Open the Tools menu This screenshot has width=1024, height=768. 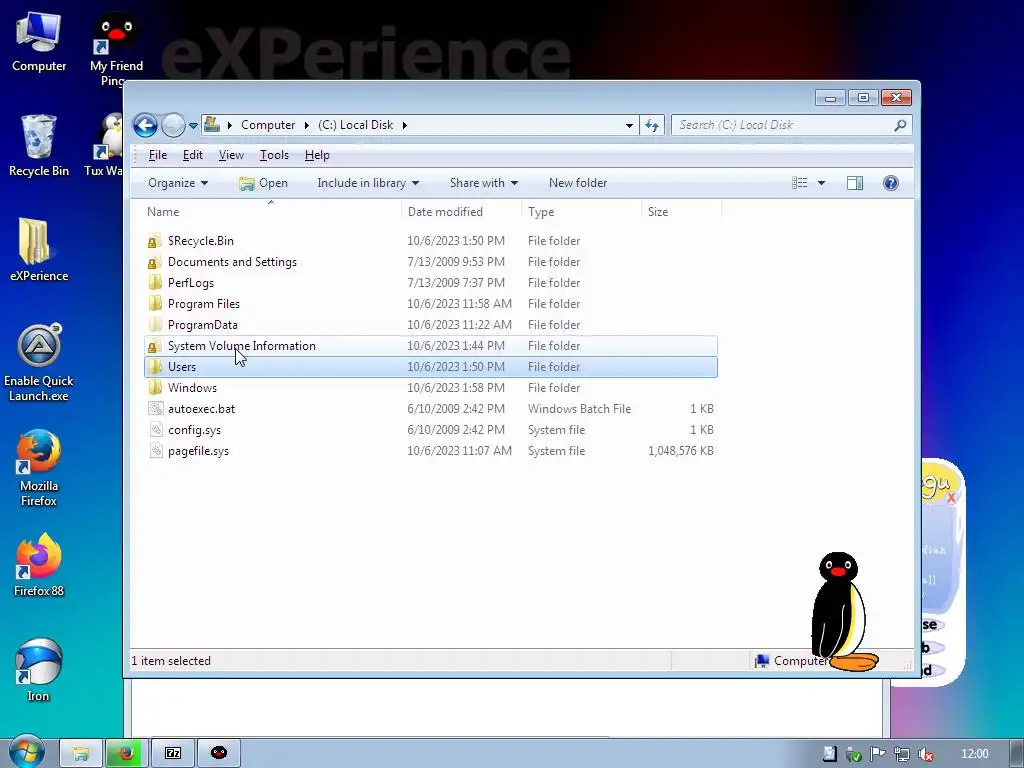[x=274, y=155]
